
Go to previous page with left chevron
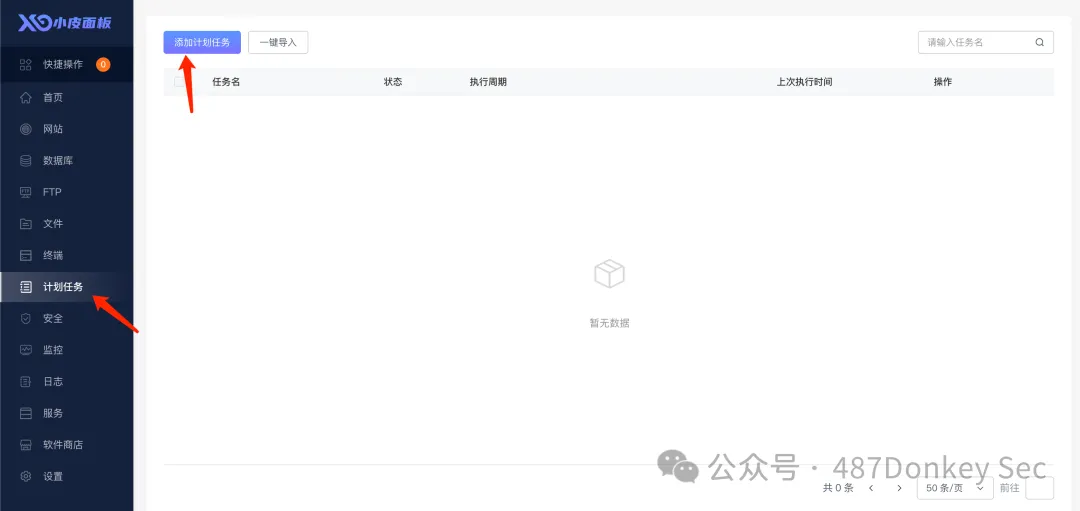871,488
